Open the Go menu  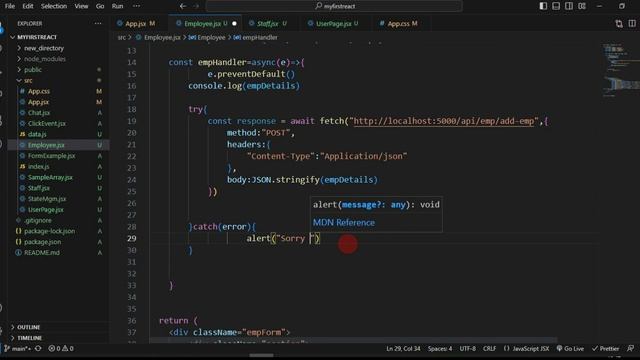coord(100,6)
